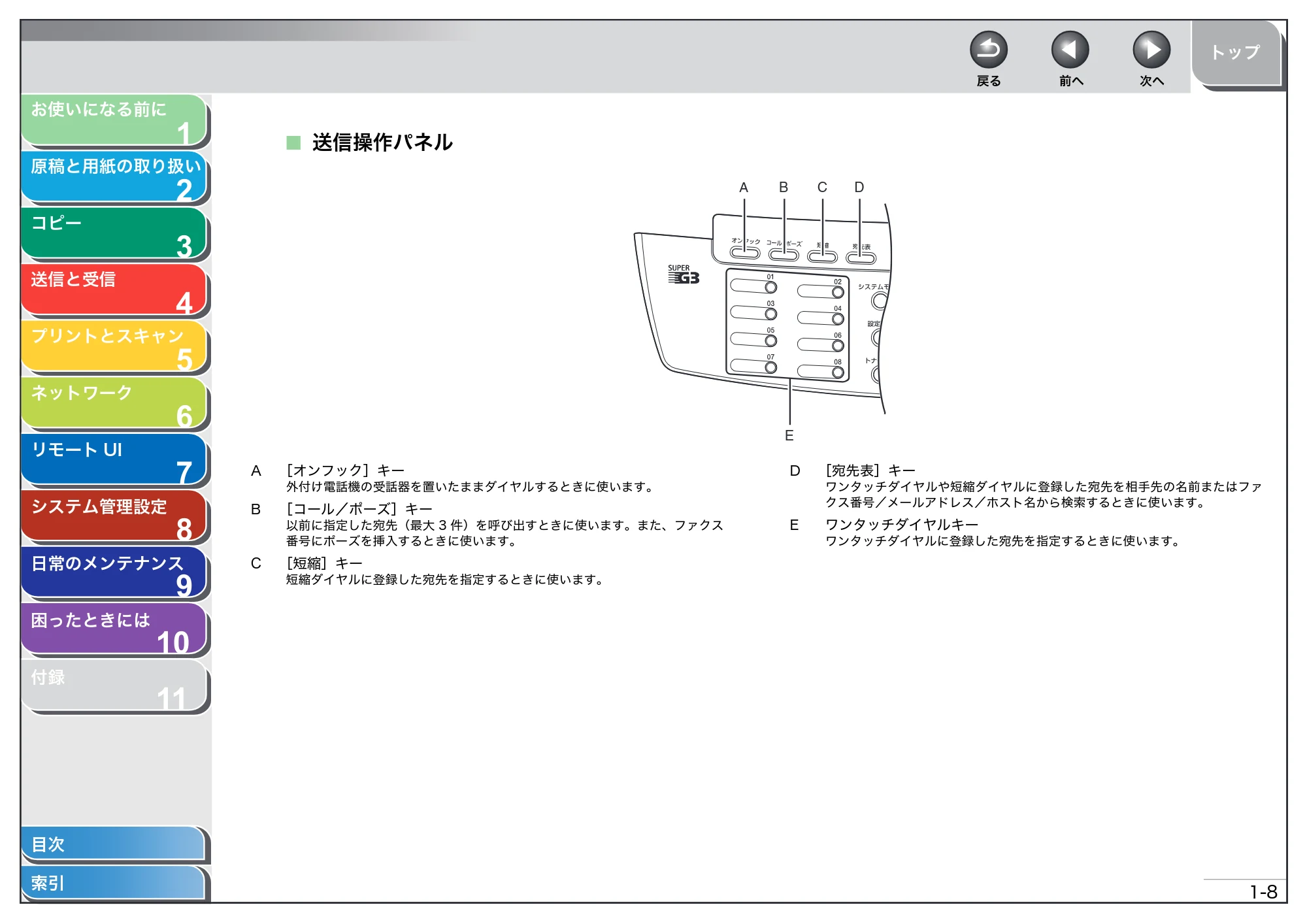Click the [オンフック] キー description title
The image size is (1307, 924).
coord(346,470)
